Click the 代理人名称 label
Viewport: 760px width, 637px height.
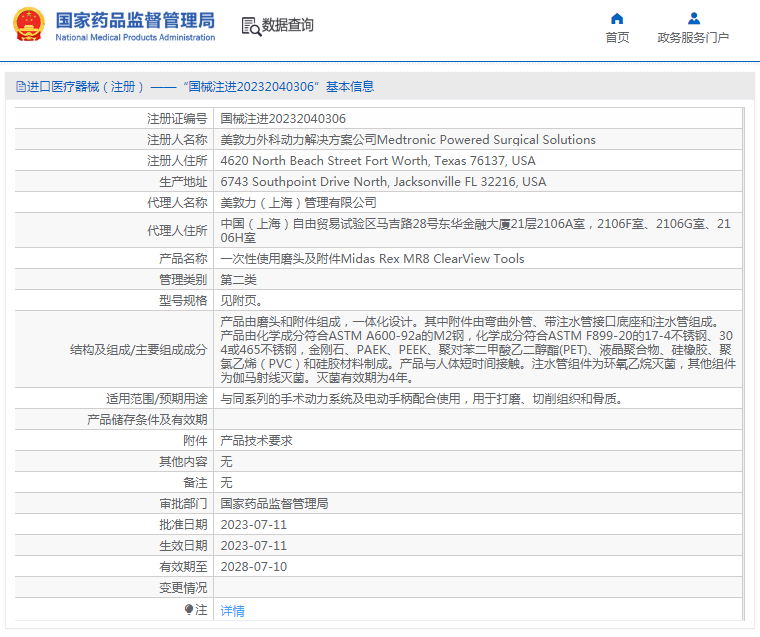pyautogui.click(x=177, y=202)
